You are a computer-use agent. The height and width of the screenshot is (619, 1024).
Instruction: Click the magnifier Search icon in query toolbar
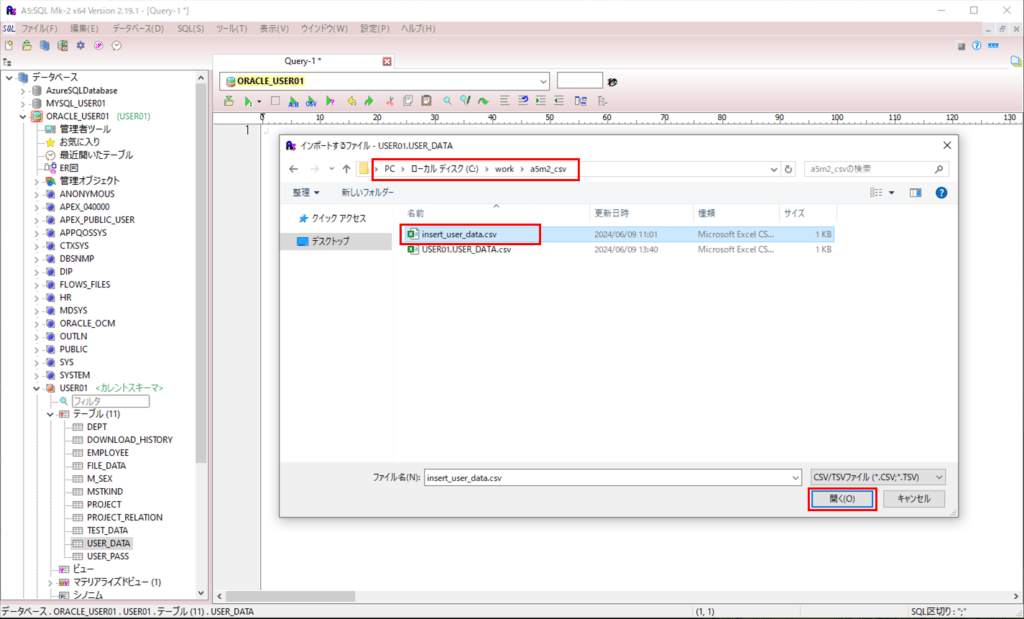(447, 101)
